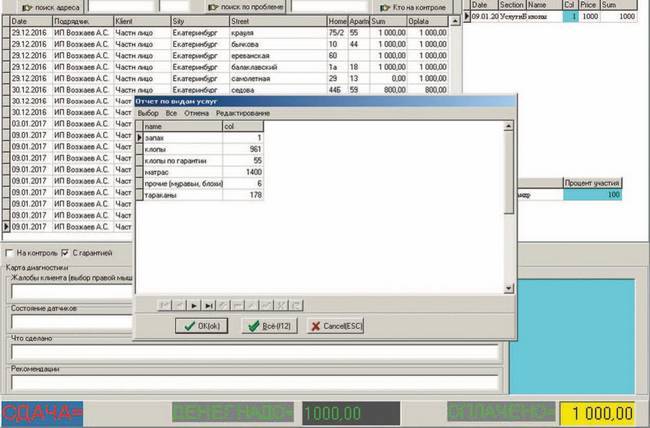Screen dimensions: 650x428
Task: Uncheck the 'С гарантией' checkbox
Action: coord(65,253)
